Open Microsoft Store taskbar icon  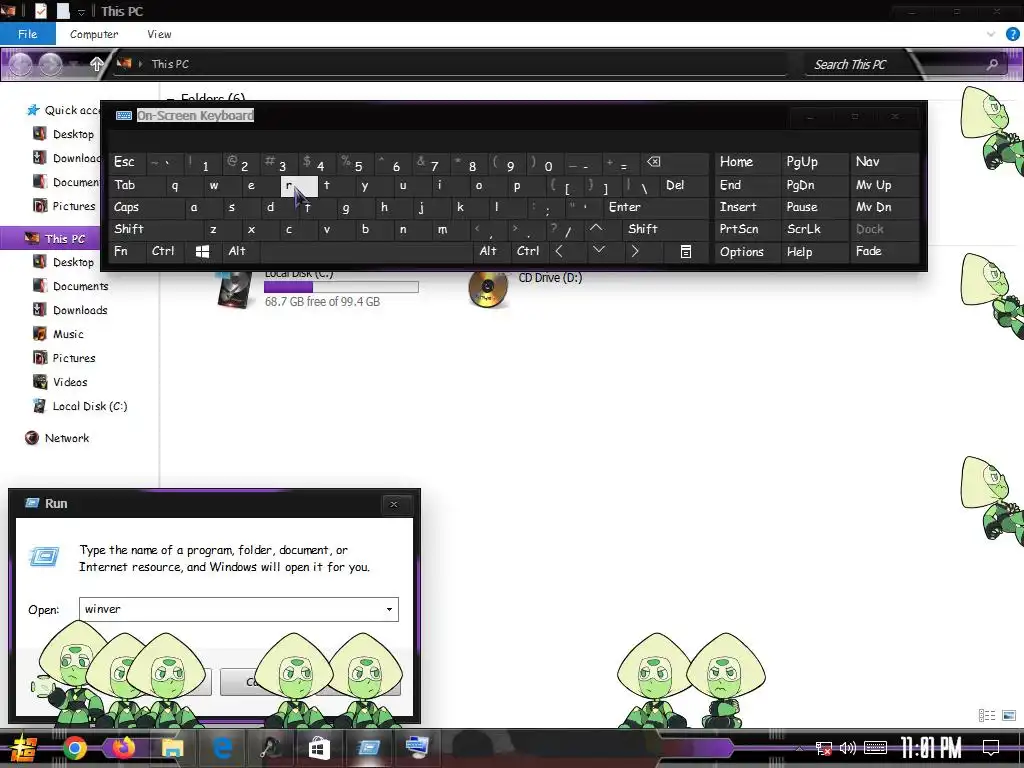click(x=319, y=748)
